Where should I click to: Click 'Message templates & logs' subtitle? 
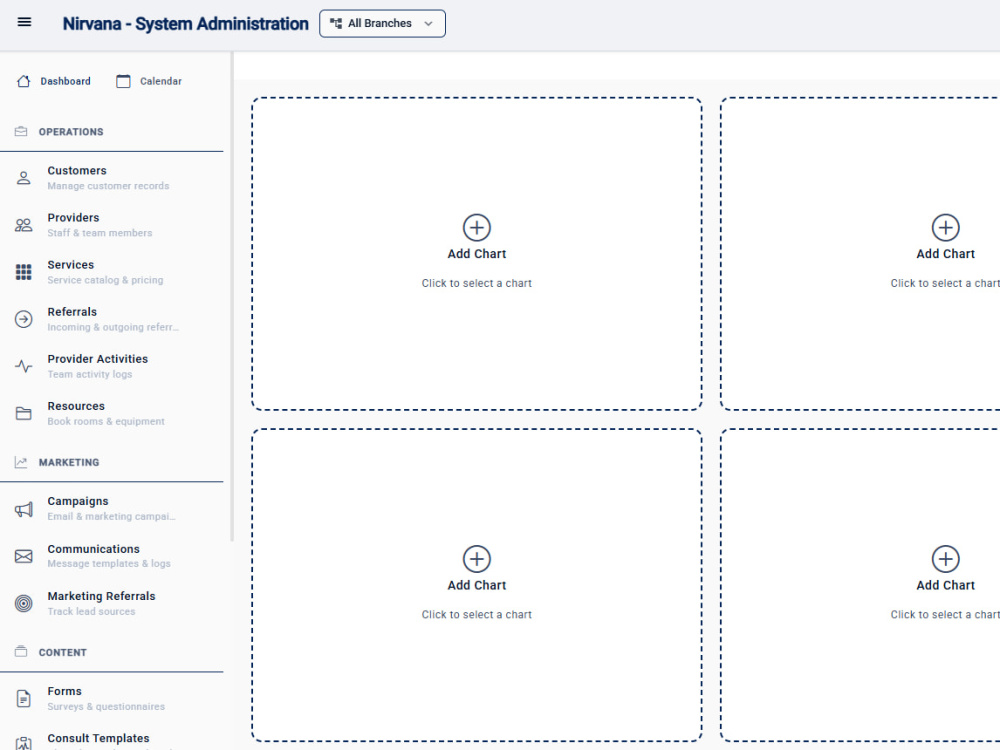(x=109, y=564)
